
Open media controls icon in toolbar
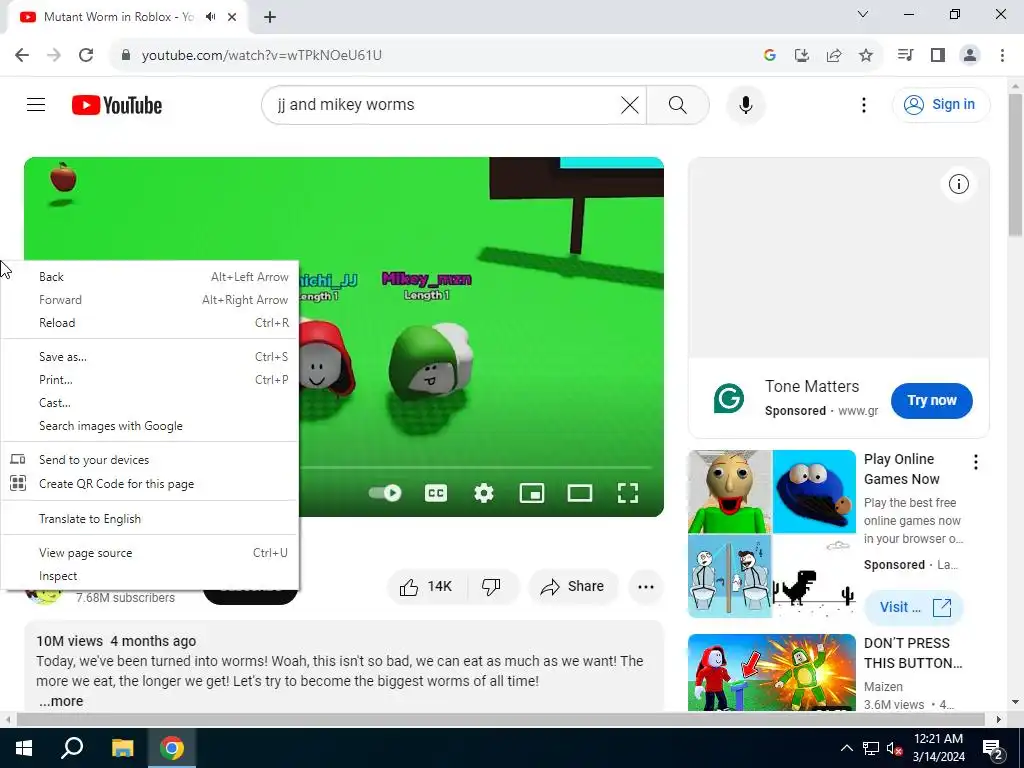[905, 55]
